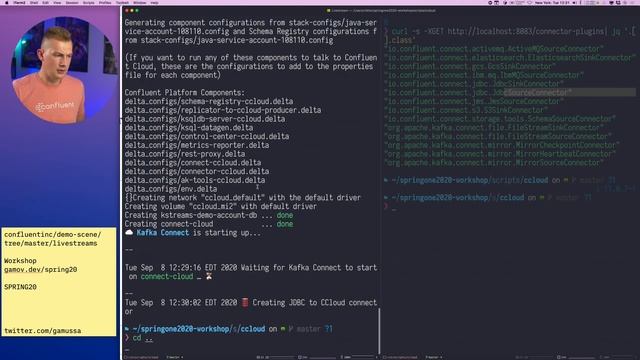Click 'delta_configs/ksql-datagen.delta' line

point(189,128)
